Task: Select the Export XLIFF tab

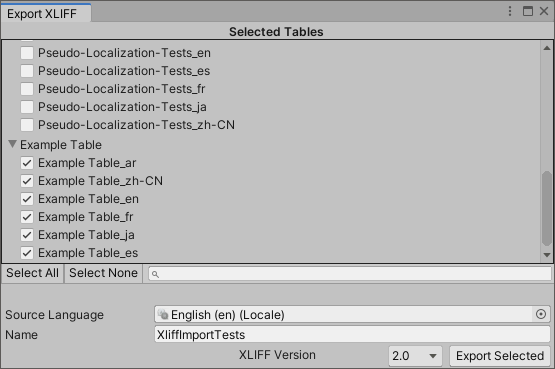Action: click(45, 13)
